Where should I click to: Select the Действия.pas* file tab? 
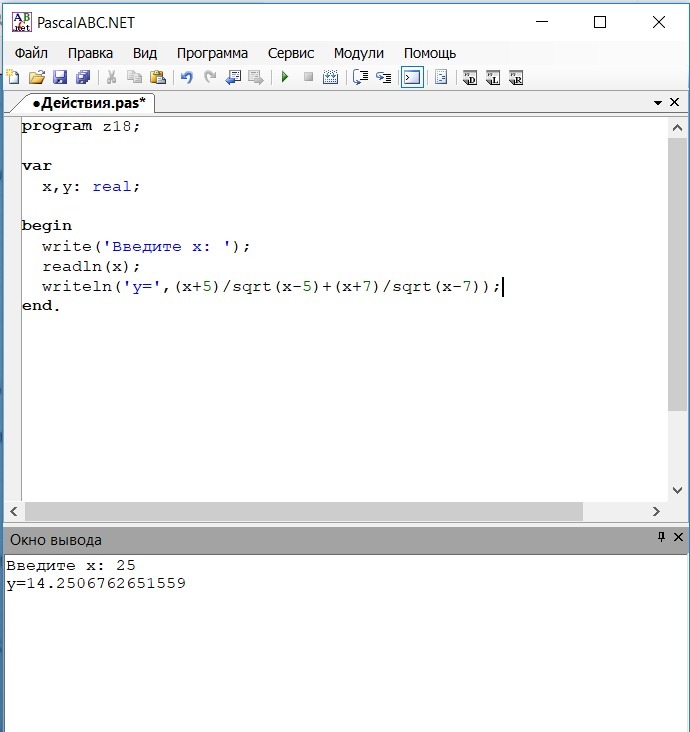(x=89, y=103)
